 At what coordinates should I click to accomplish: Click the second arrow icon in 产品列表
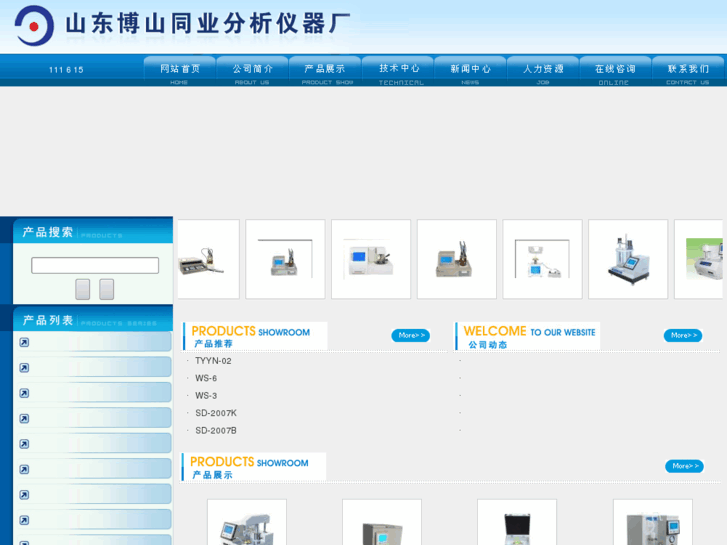(x=24, y=368)
